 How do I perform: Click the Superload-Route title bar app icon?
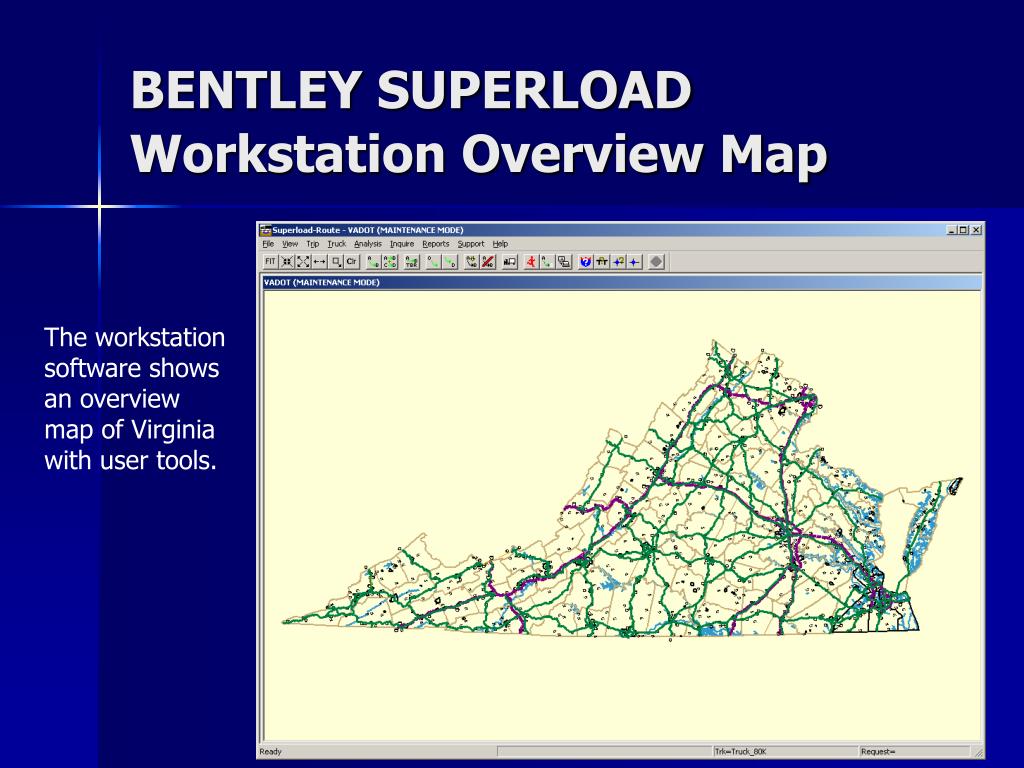(x=265, y=230)
